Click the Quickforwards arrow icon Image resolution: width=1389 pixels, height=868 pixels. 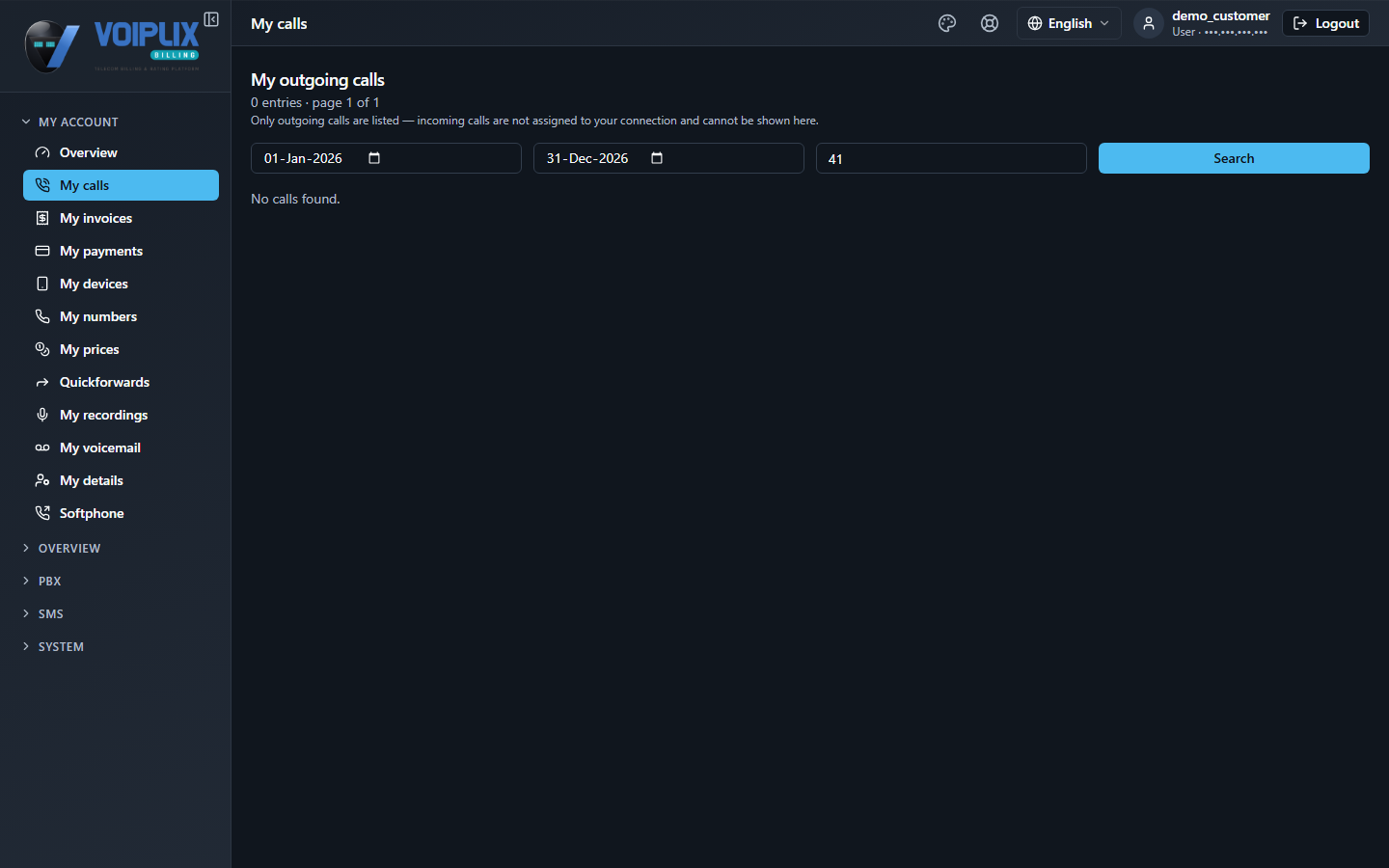click(x=42, y=382)
